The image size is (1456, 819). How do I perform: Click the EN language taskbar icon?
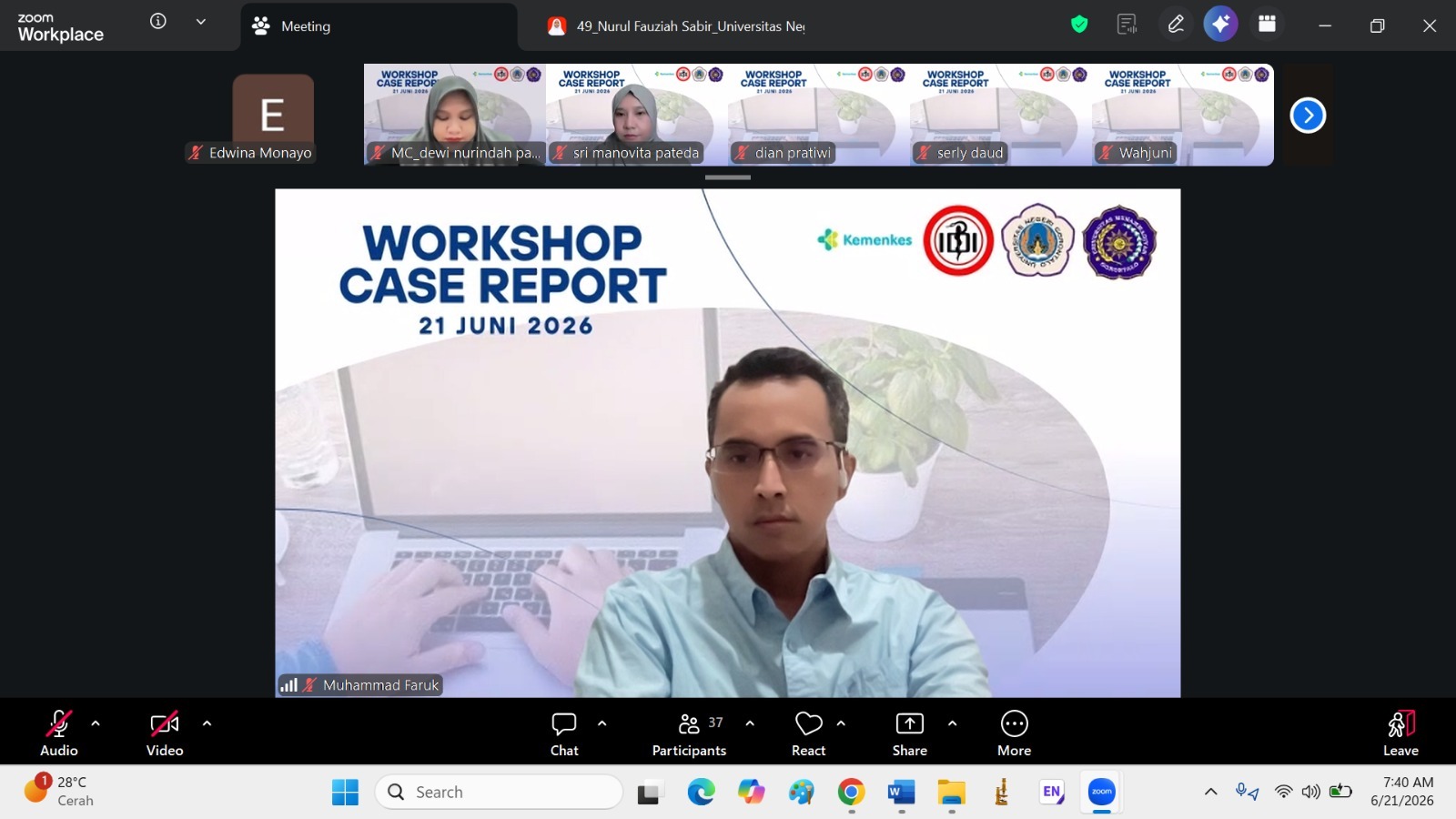[x=1051, y=793]
